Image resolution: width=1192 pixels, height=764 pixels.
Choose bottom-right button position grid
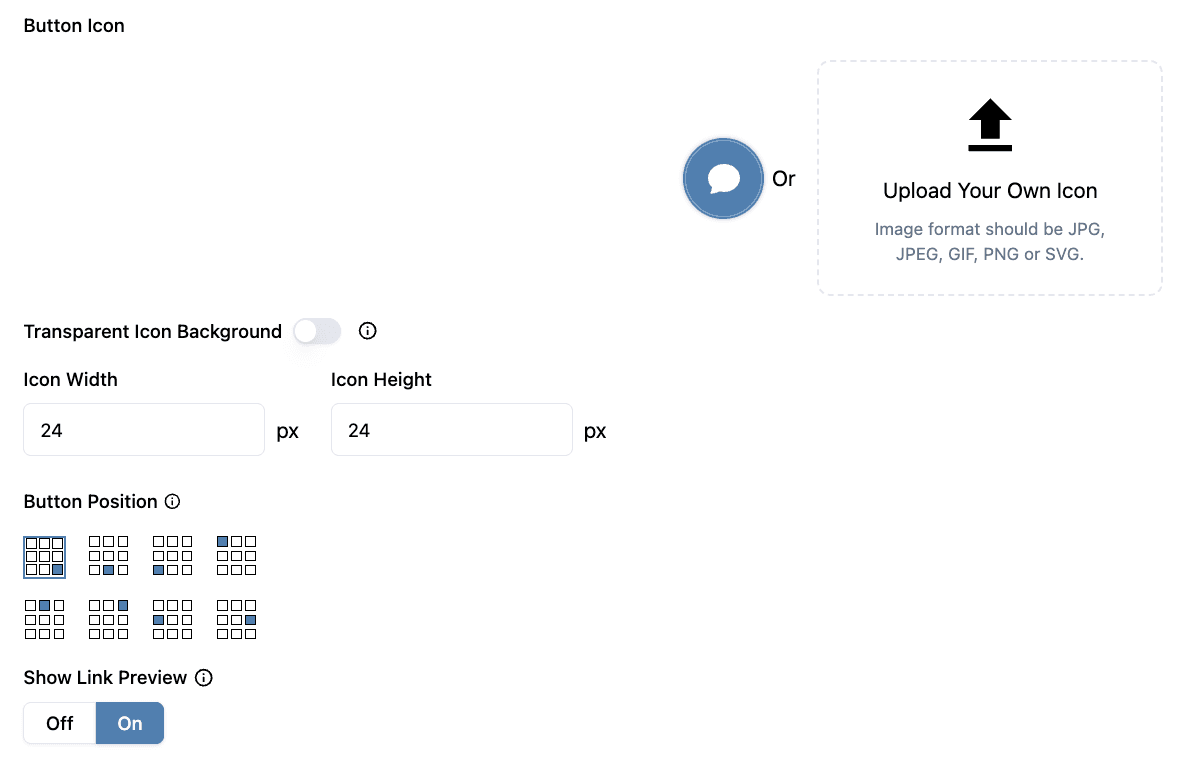click(x=44, y=556)
